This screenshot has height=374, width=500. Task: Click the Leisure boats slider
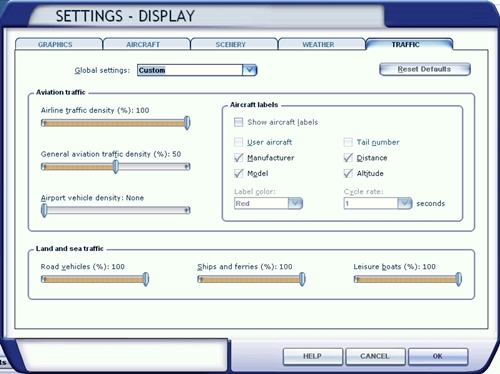pos(408,279)
